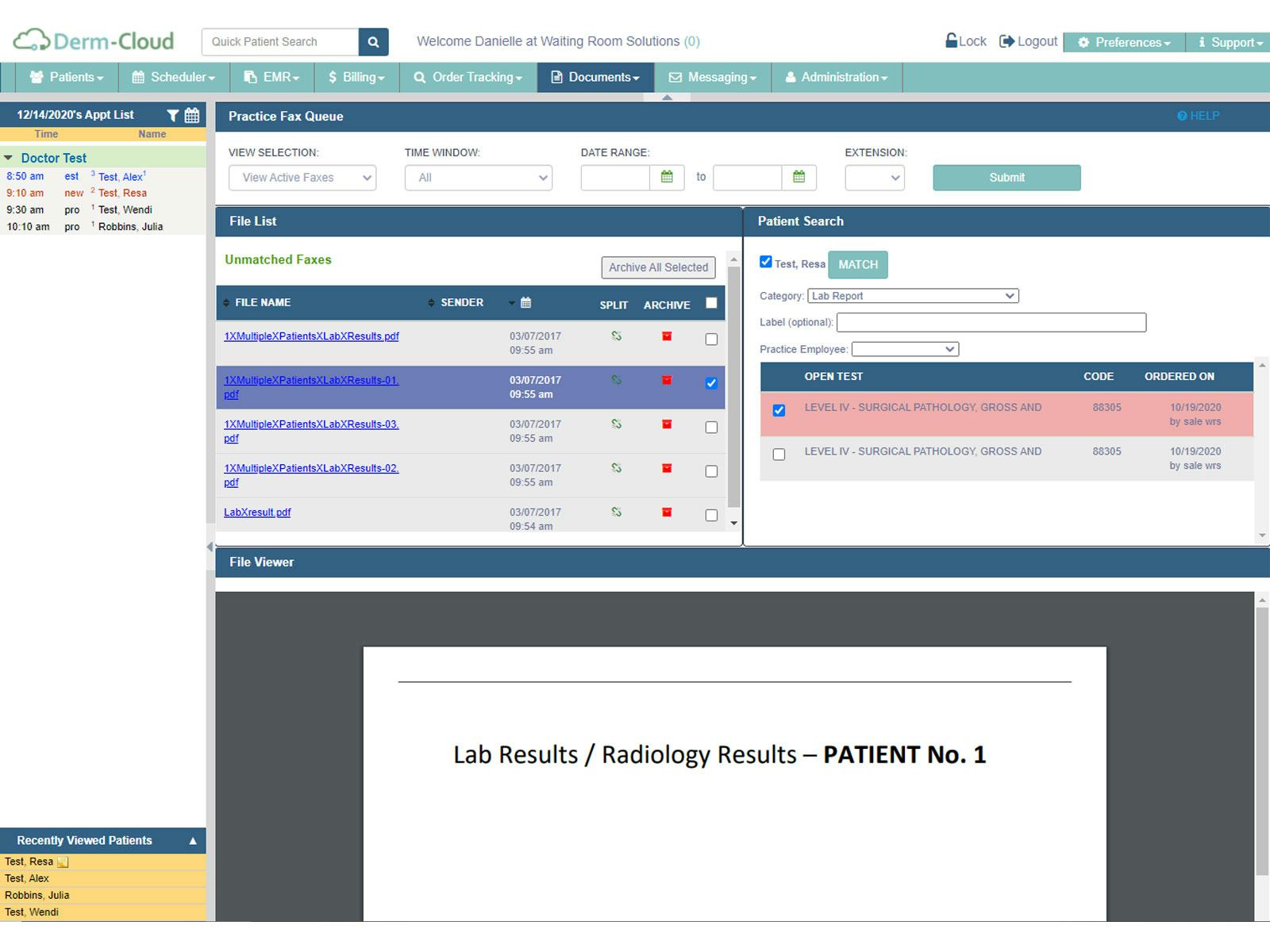Open the Category dropdown showing Lab Report
Viewport: 1270px width, 952px height.
(913, 295)
